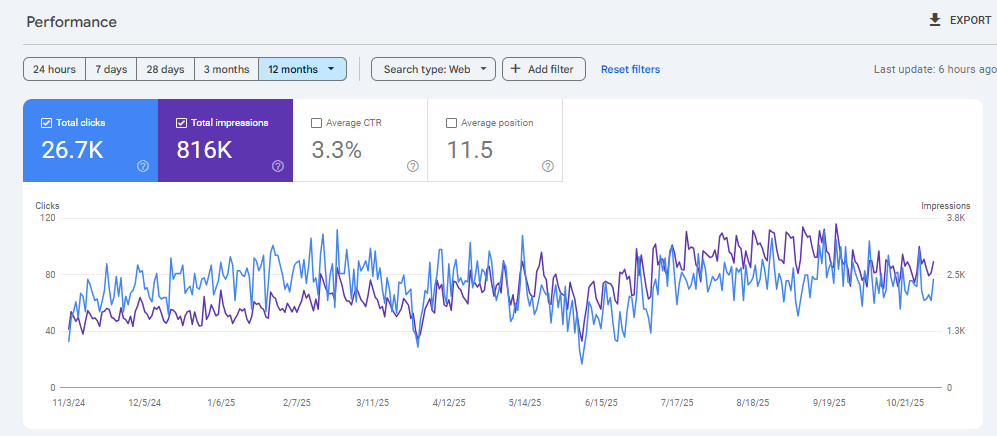Click the Reset filters link
Viewport: 997px width, 436px height.
coord(630,69)
